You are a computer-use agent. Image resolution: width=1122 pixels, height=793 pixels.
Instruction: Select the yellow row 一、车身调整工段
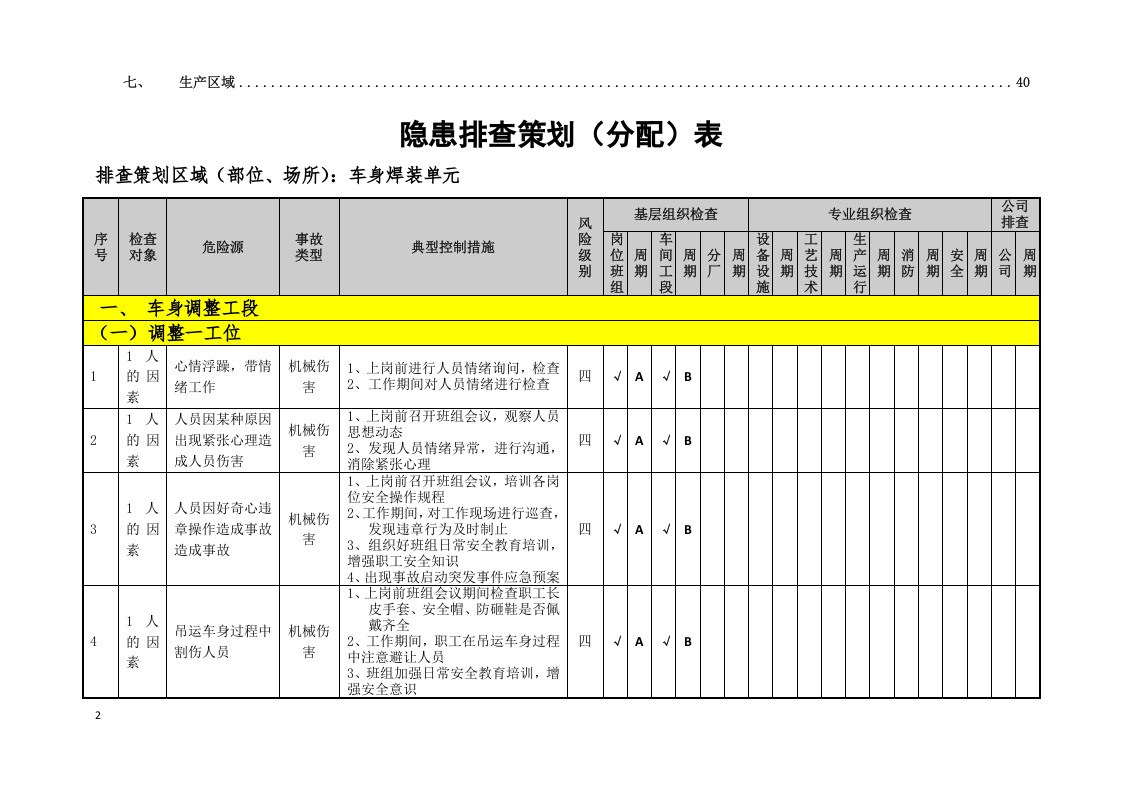coord(561,308)
